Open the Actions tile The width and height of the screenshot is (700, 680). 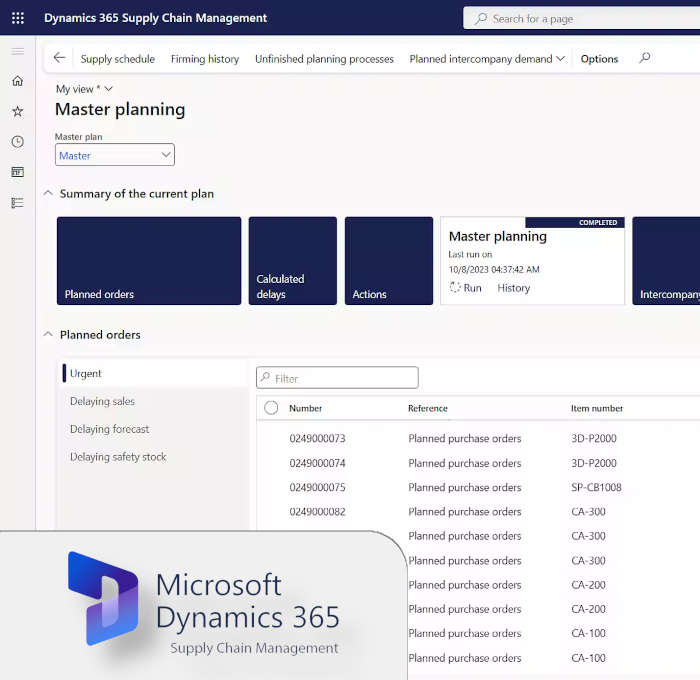tap(388, 261)
